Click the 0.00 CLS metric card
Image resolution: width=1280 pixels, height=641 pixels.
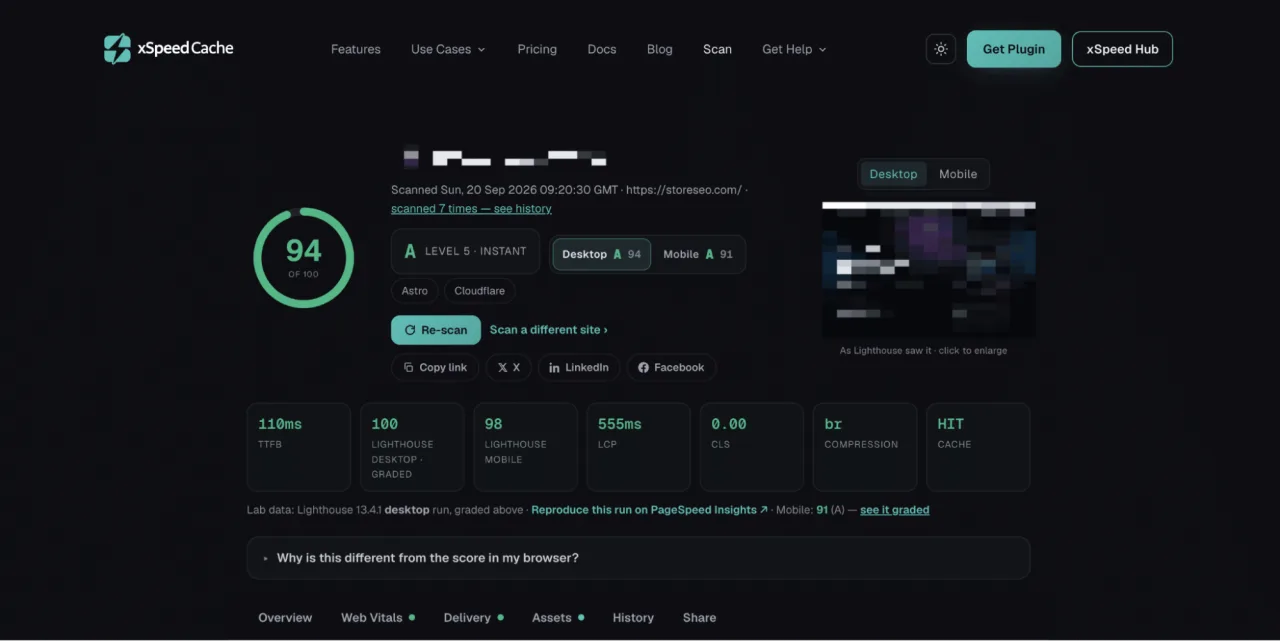(752, 447)
